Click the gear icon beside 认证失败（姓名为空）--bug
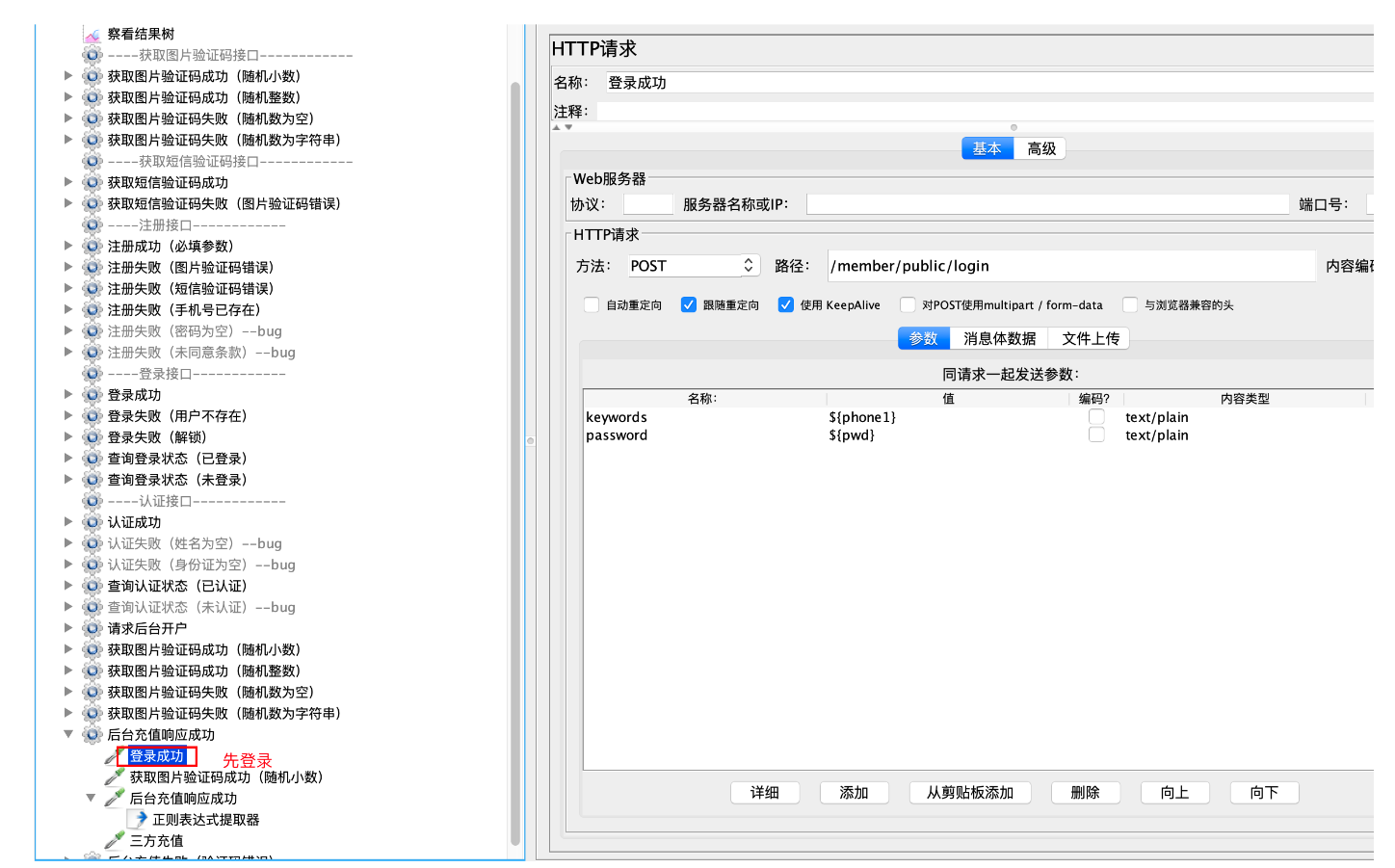This screenshot has height=868, width=1395. 92,543
